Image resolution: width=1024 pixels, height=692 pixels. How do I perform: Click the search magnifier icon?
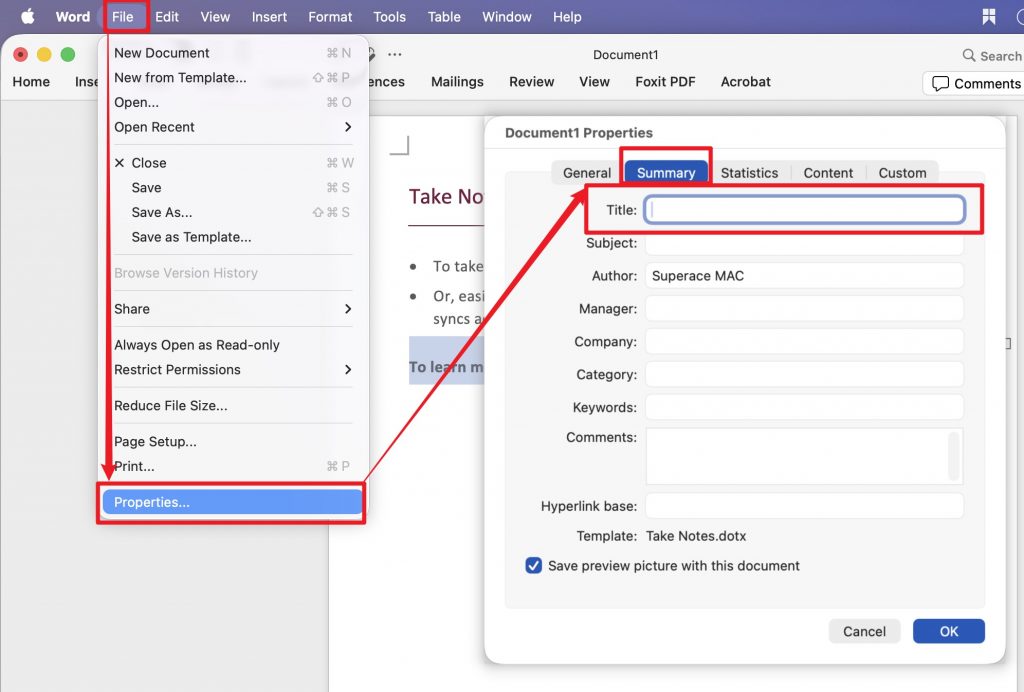tap(968, 55)
